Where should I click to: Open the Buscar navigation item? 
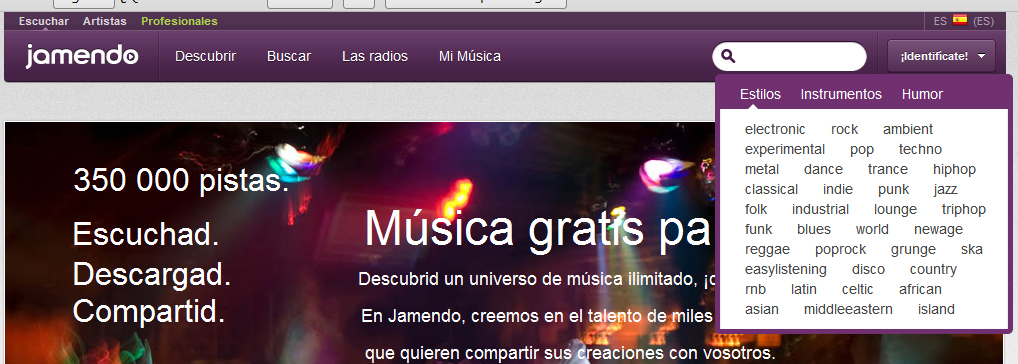coord(289,56)
